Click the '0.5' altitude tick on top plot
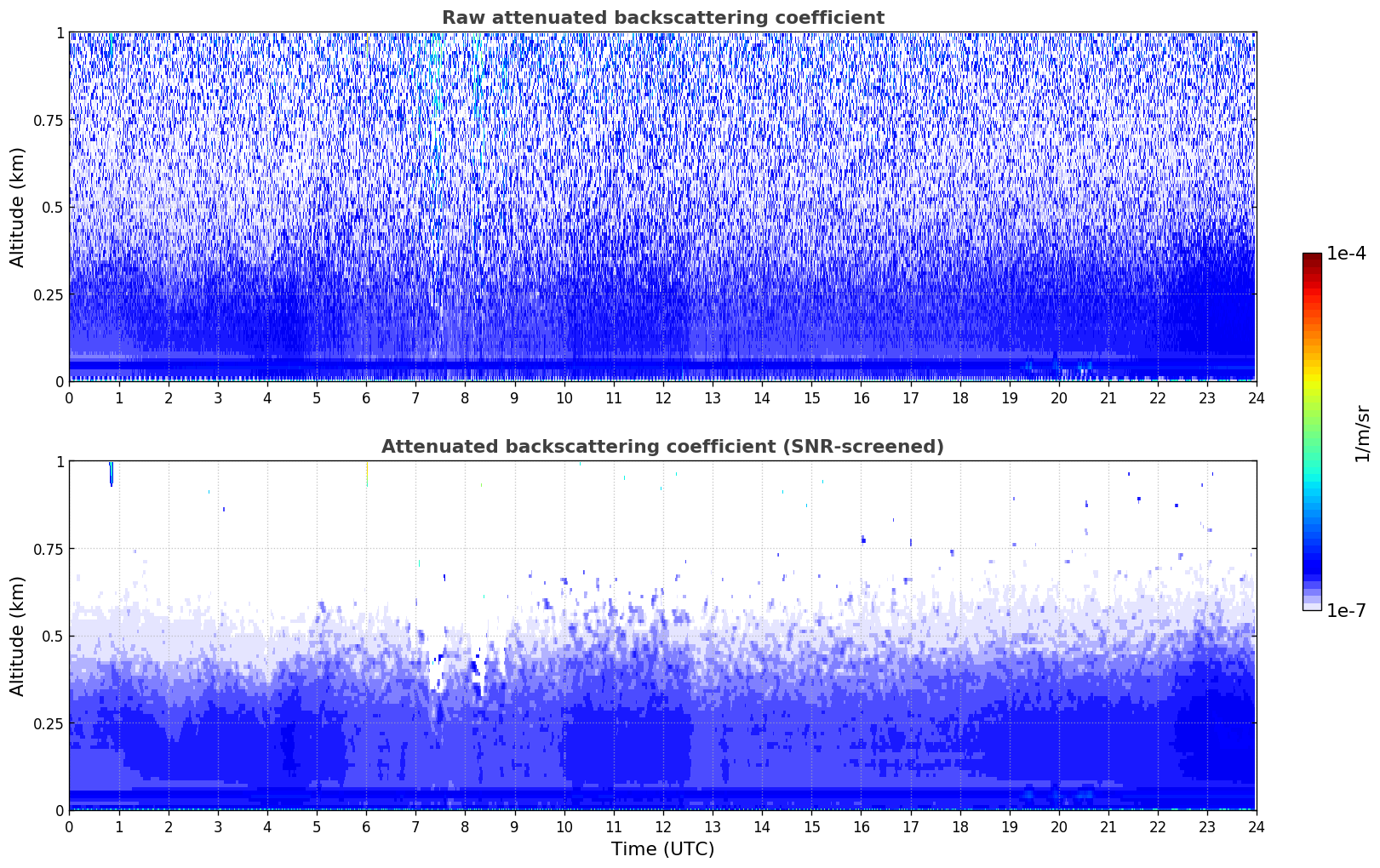1380x868 pixels. (53, 208)
